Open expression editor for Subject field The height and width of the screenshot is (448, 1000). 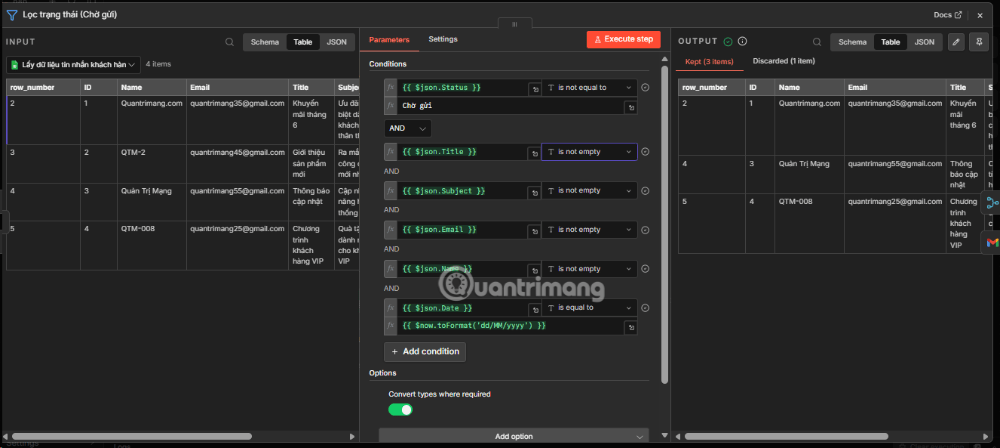(534, 192)
